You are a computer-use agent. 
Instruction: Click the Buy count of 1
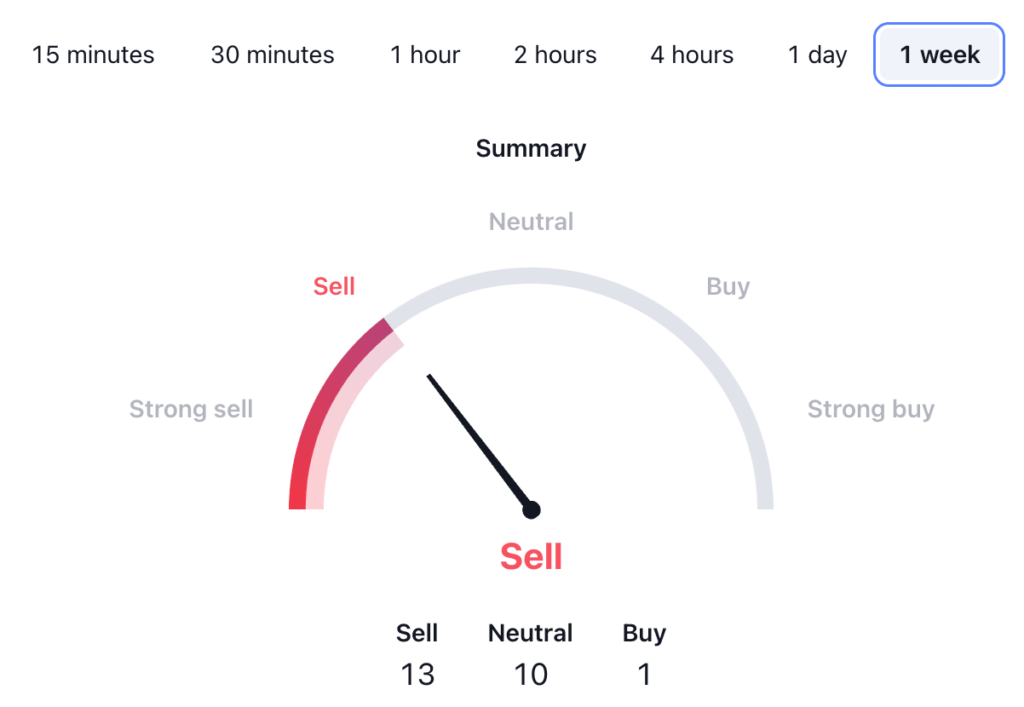pyautogui.click(x=644, y=675)
